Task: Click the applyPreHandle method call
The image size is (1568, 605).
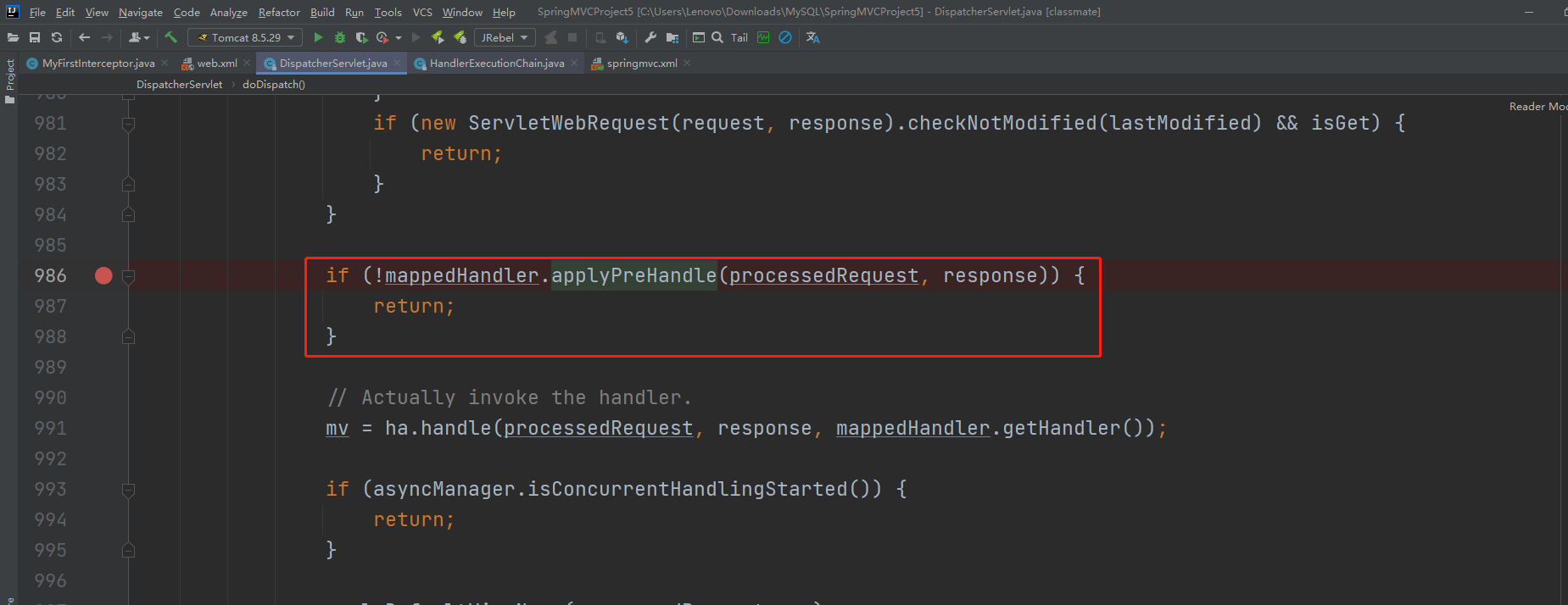Action: click(x=634, y=275)
